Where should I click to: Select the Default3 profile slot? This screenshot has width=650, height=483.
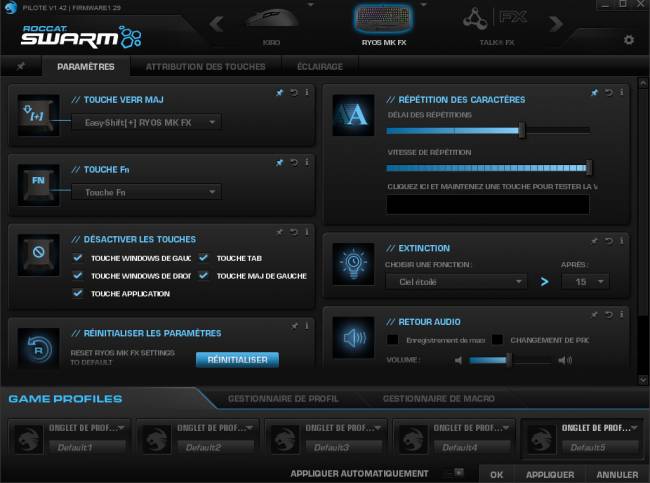point(326,438)
